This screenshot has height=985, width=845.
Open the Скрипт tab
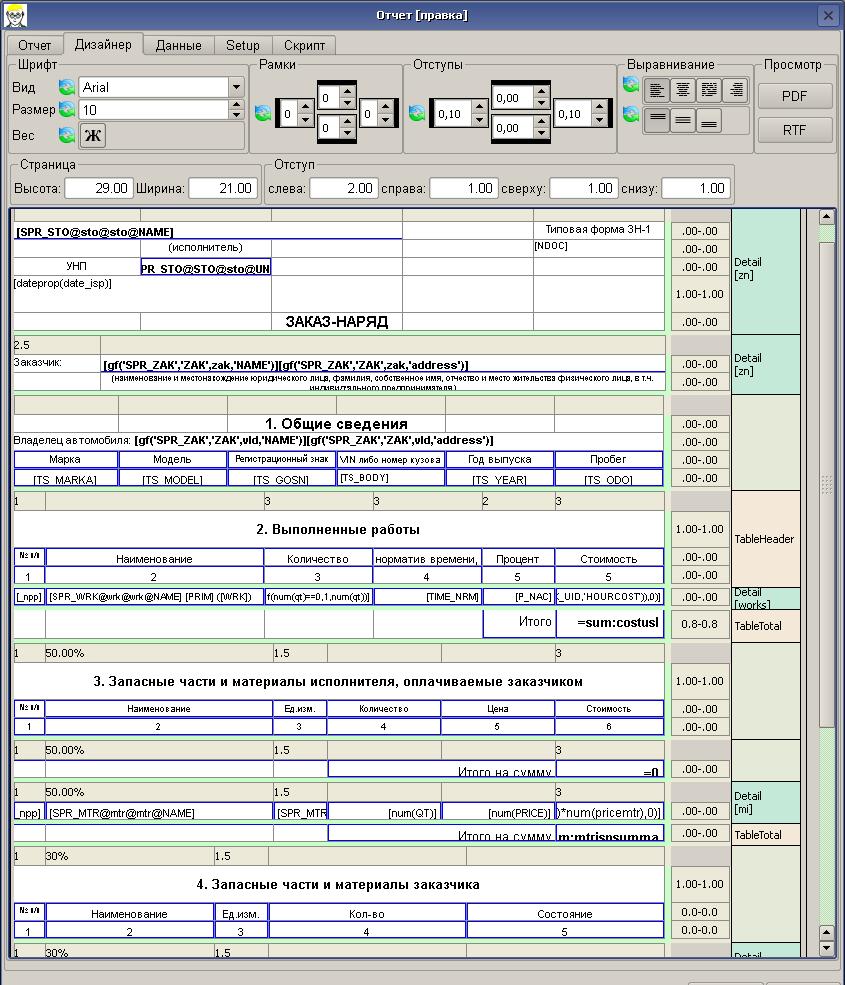tap(304, 45)
